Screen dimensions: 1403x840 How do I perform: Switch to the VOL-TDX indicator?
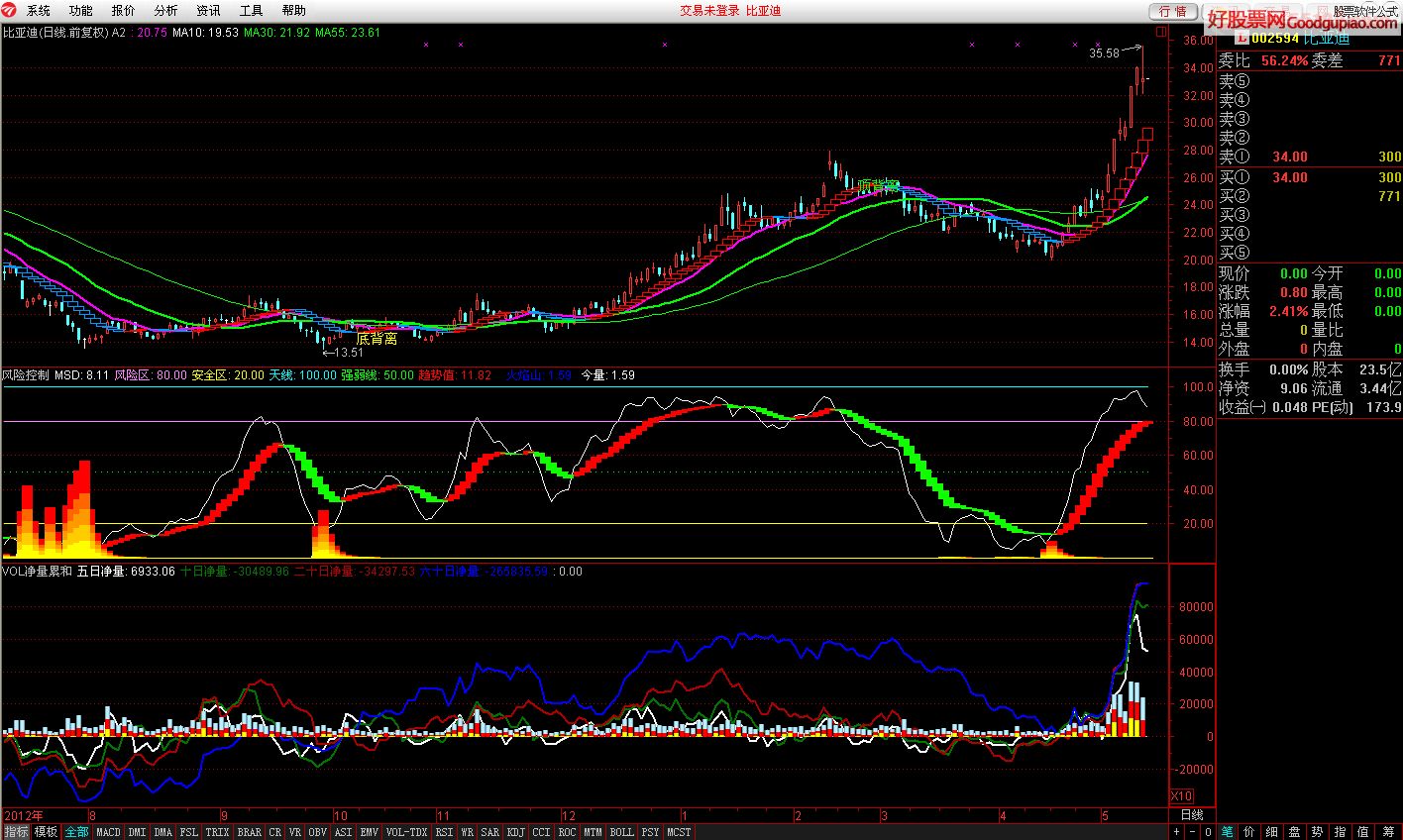[x=406, y=831]
